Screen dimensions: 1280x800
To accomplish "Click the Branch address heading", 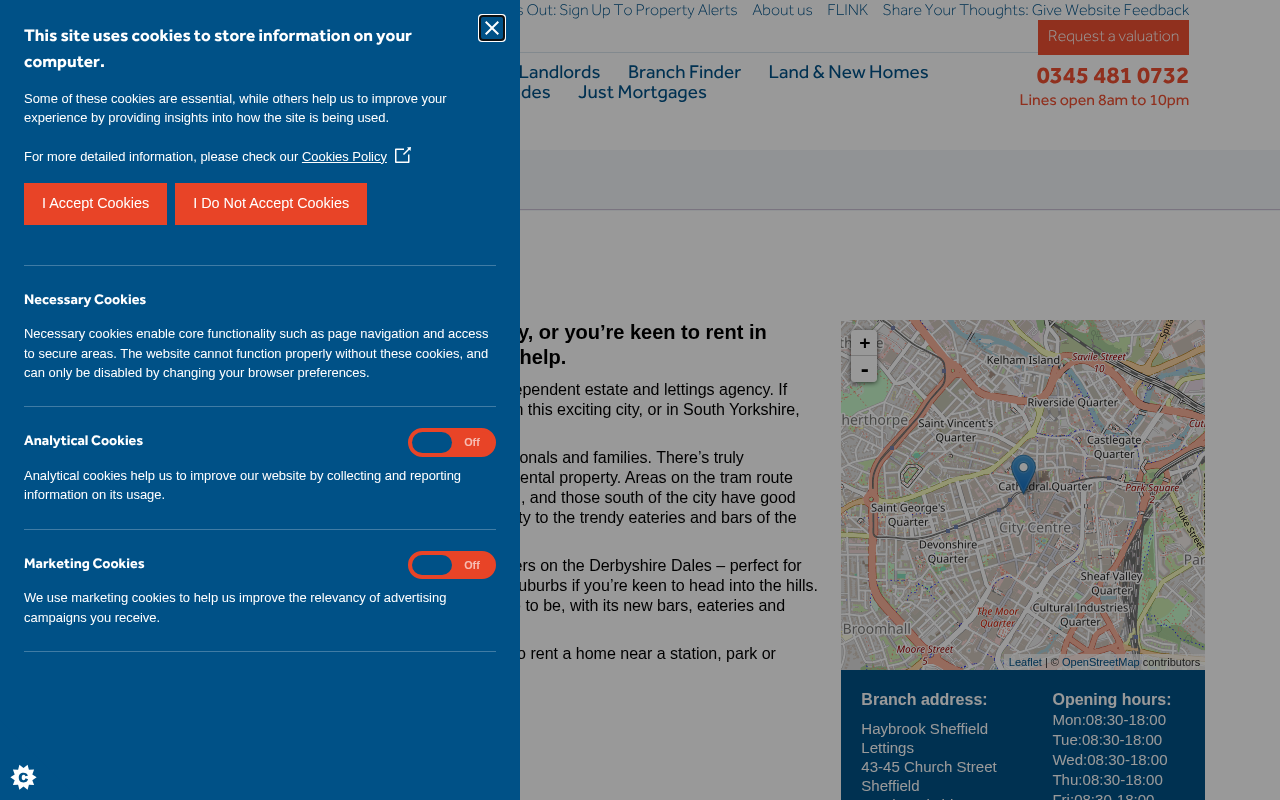I will point(924,700).
